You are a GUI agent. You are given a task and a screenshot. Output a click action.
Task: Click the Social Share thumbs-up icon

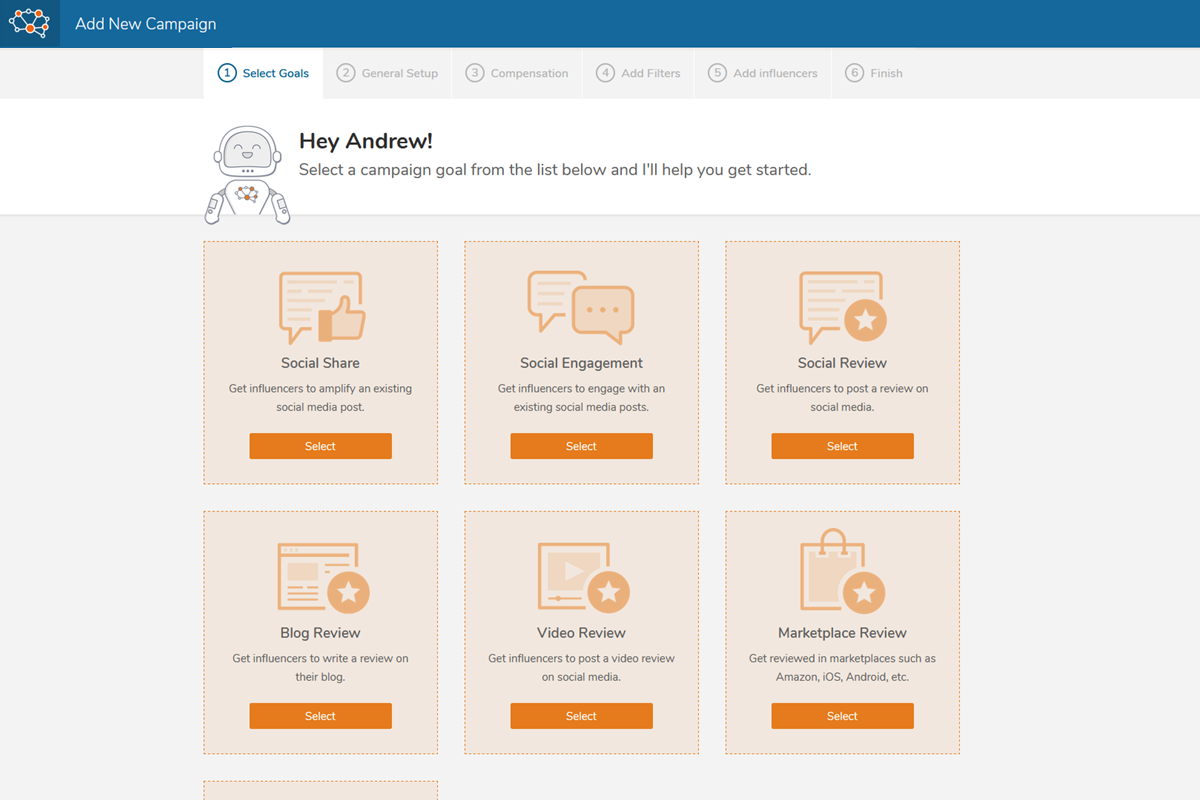point(321,307)
